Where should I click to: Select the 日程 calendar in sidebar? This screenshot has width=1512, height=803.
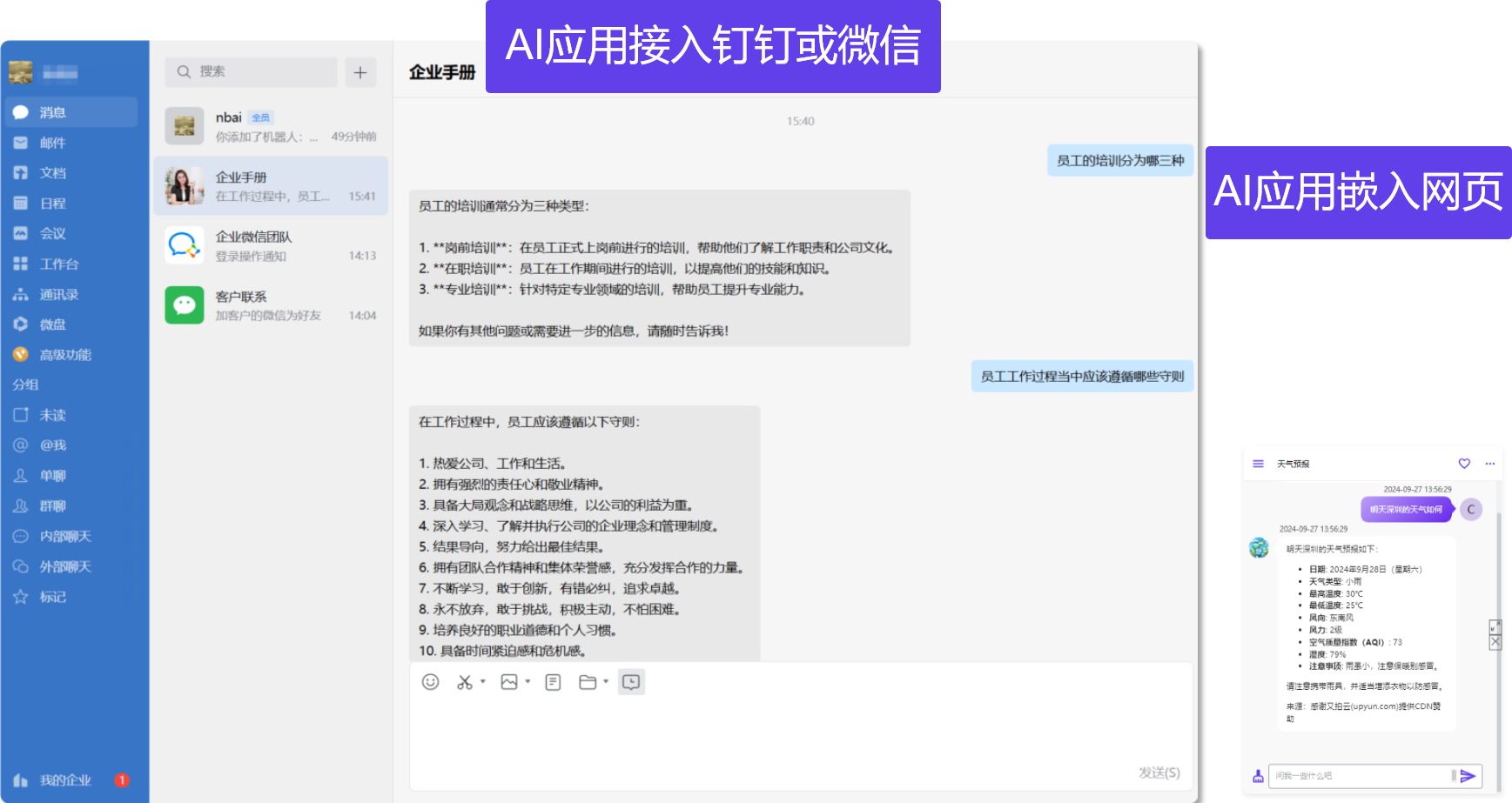(52, 202)
